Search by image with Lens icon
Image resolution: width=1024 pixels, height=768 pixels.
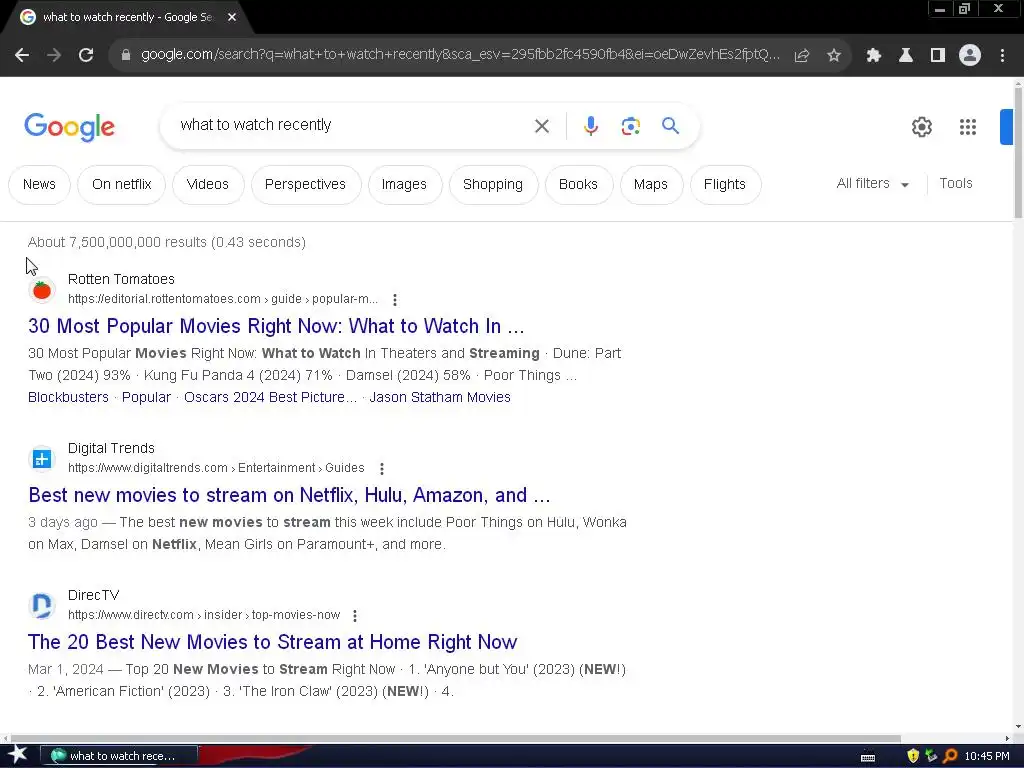(630, 126)
